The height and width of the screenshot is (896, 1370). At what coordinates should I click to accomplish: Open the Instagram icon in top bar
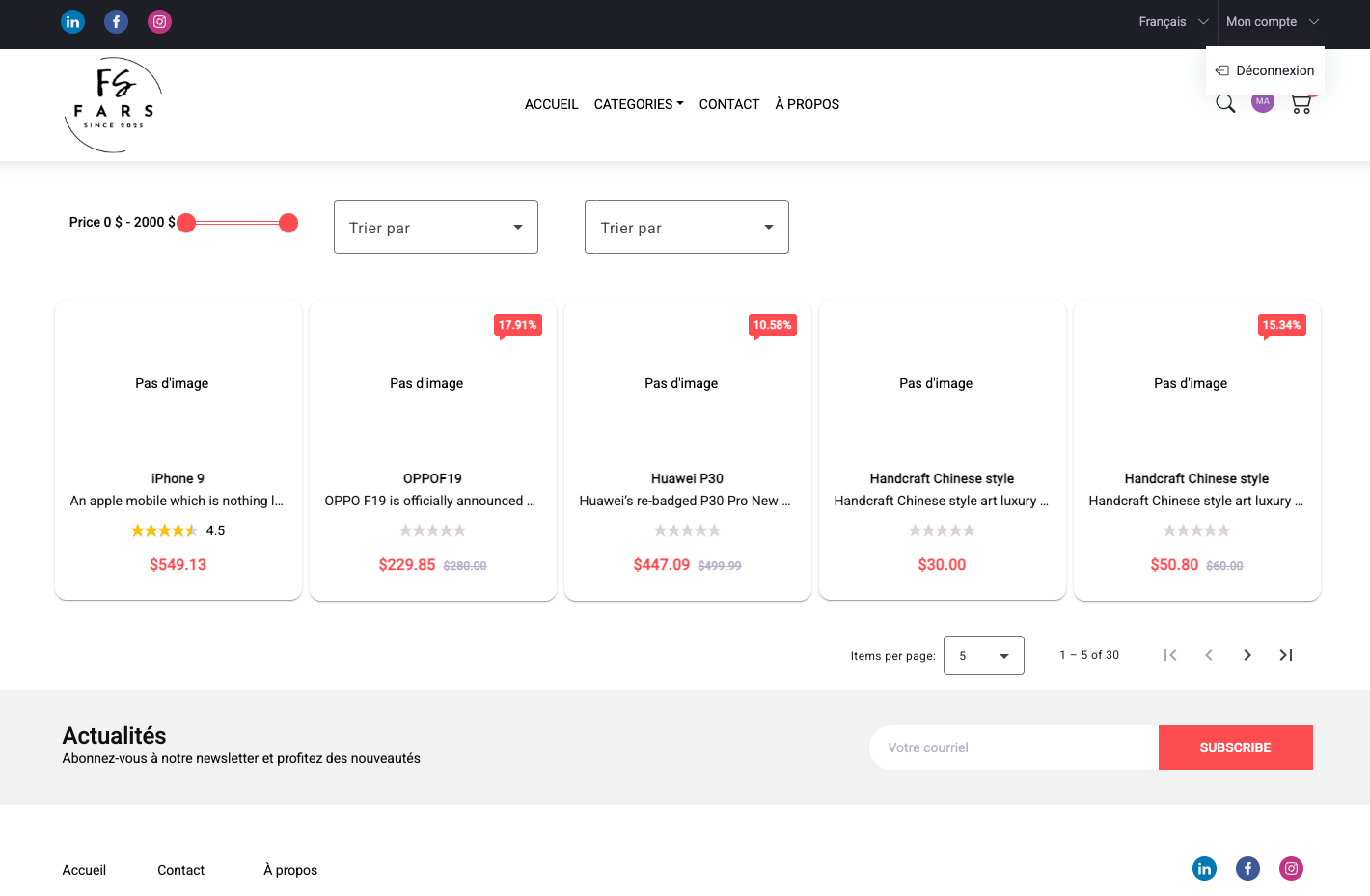point(160,21)
